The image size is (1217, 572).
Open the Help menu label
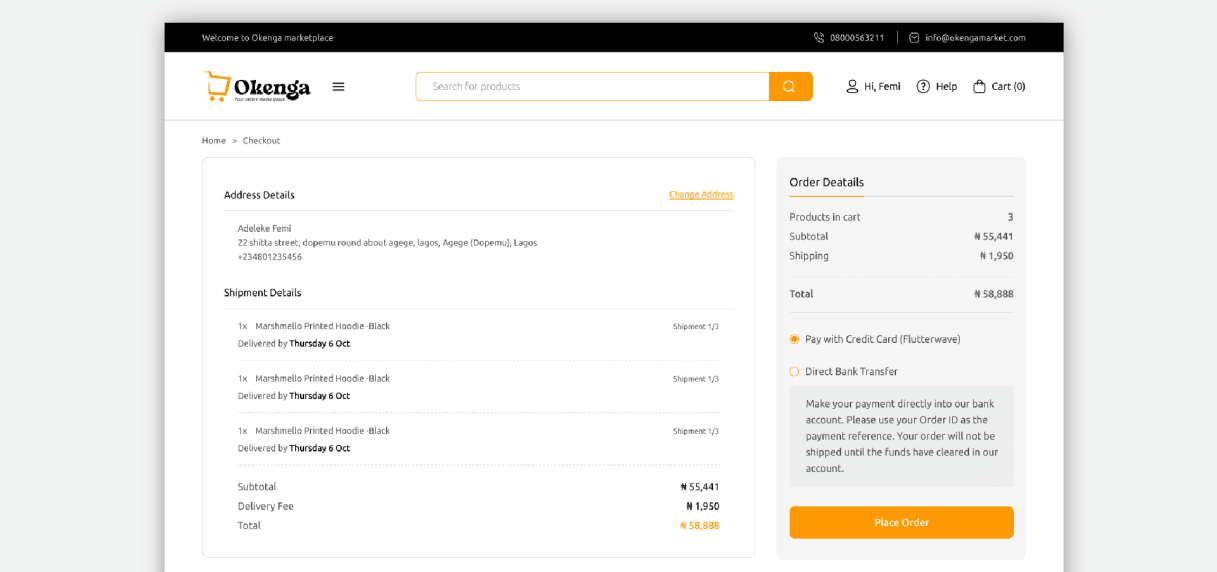(x=946, y=87)
